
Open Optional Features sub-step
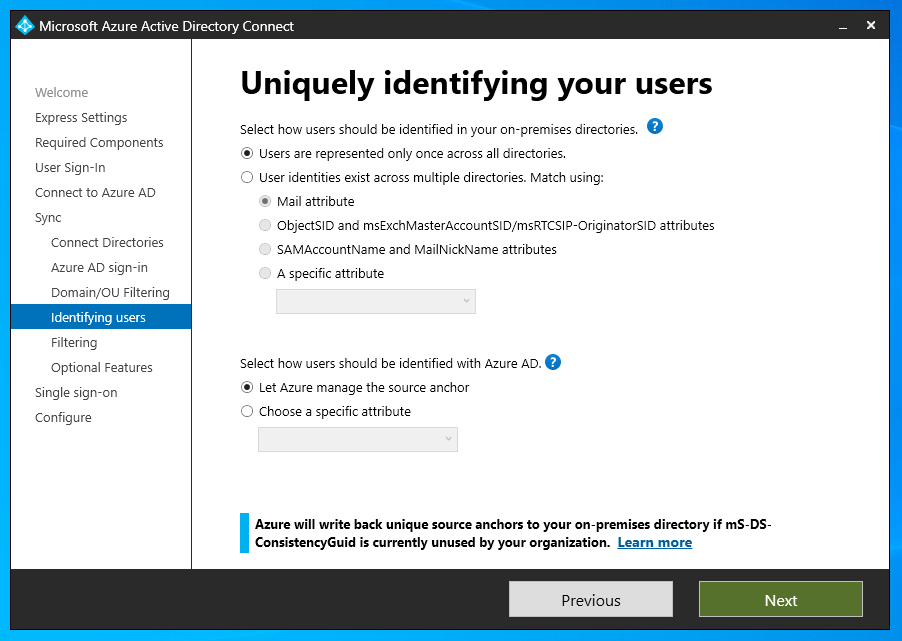pyautogui.click(x=101, y=368)
